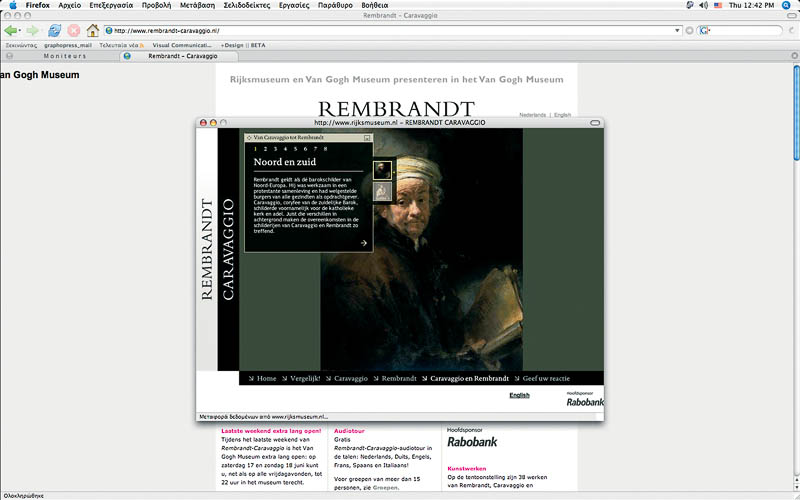Click the diamond icon before Van Caravaggio tot Rembrandt
Image resolution: width=800 pixels, height=500 pixels.
(249, 138)
